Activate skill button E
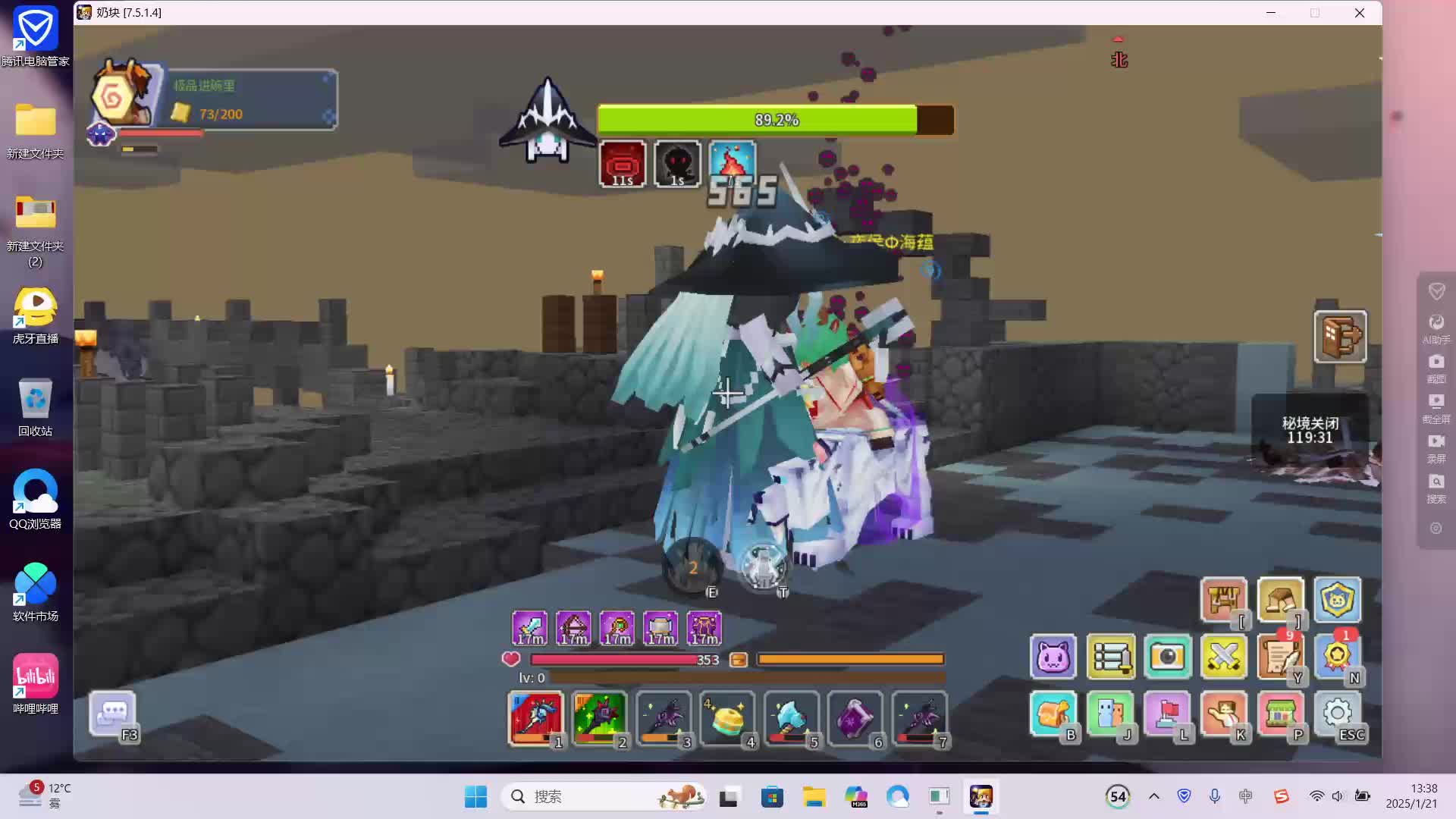Image resolution: width=1456 pixels, height=819 pixels. click(692, 567)
